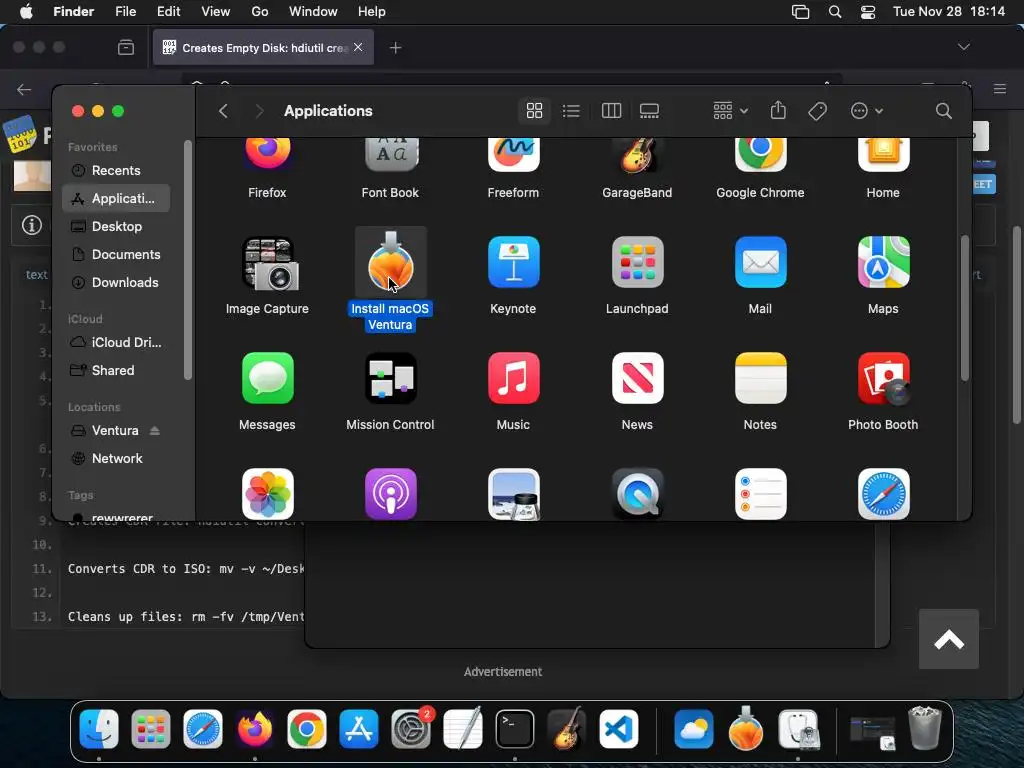The width and height of the screenshot is (1024, 768).
Task: Open Network in Finder sidebar
Action: (116, 458)
